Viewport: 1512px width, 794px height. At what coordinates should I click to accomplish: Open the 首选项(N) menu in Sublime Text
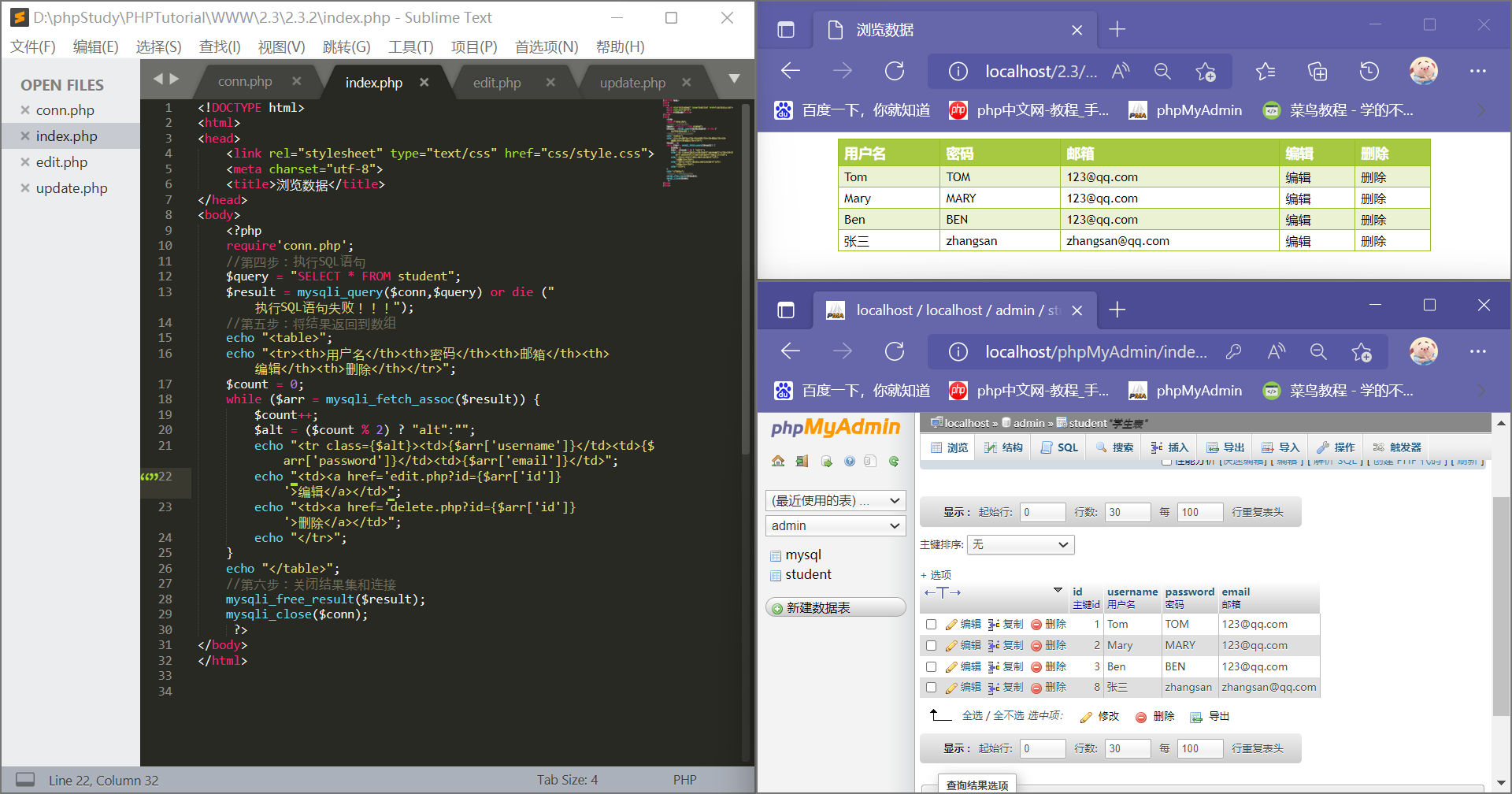(547, 47)
